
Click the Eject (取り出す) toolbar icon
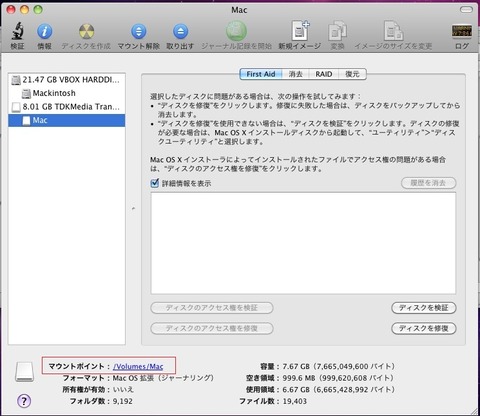(x=180, y=32)
